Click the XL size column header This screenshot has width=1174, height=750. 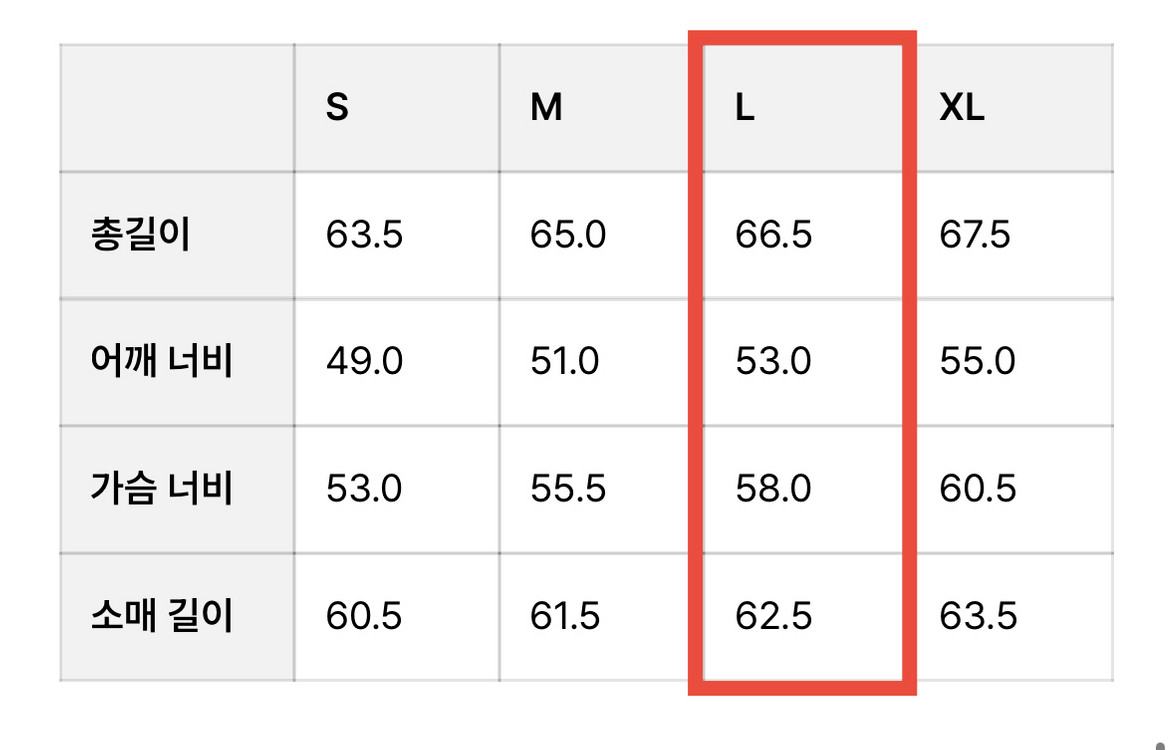point(962,108)
